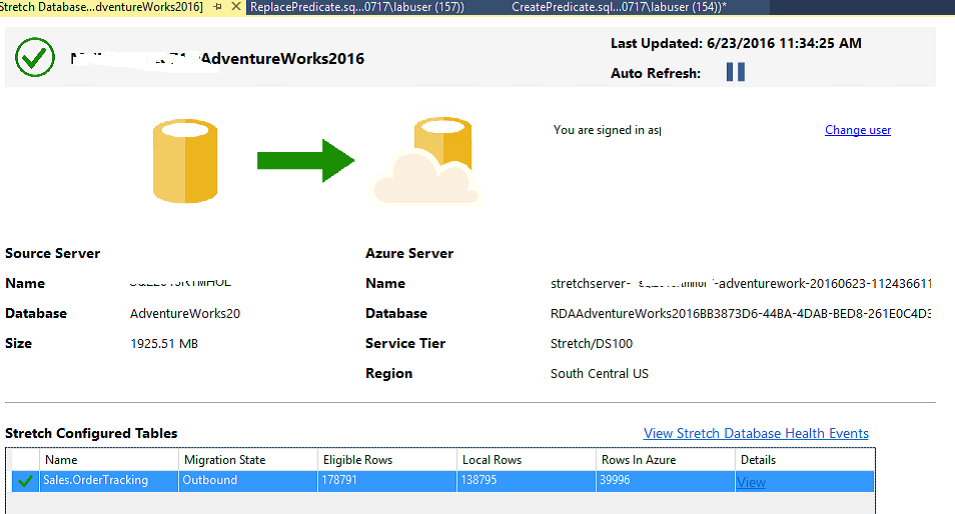
Task: Open View Stretch Database Health Events link
Action: coord(756,433)
